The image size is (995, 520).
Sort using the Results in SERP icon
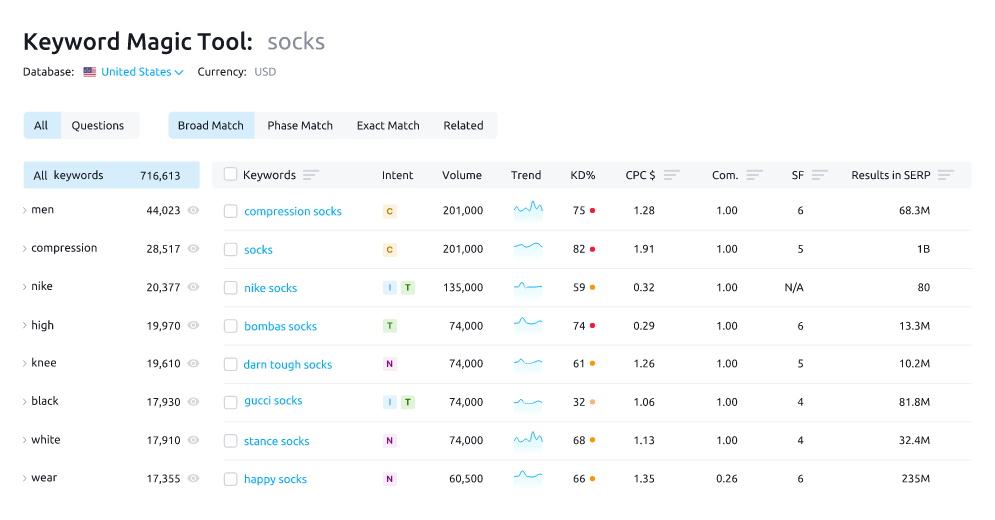(x=946, y=175)
